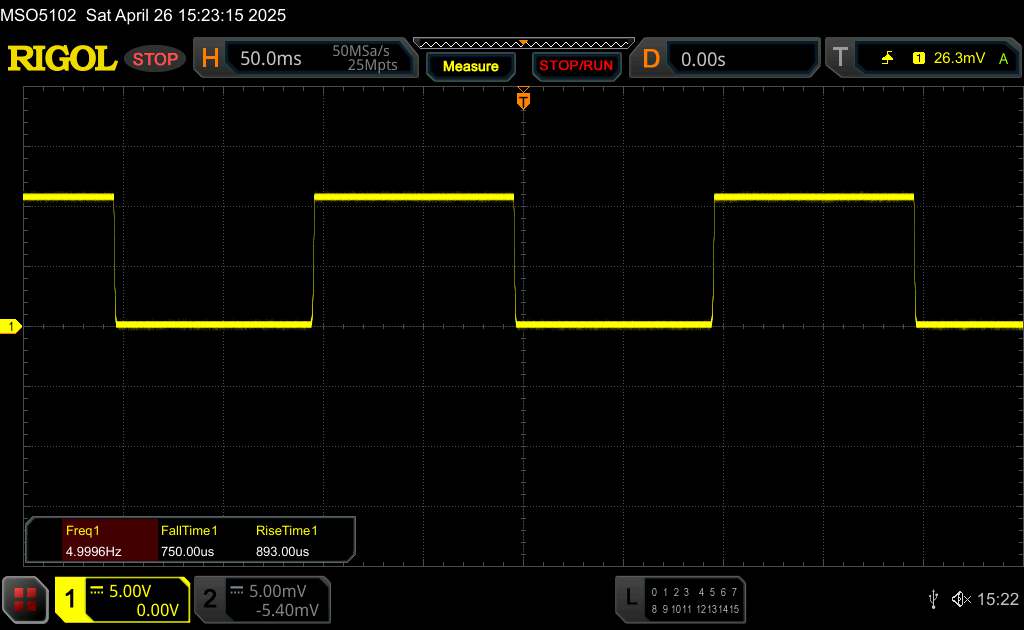The height and width of the screenshot is (630, 1024).
Task: Click the date Sat April 26 2025 text
Action: pyautogui.click(x=186, y=15)
